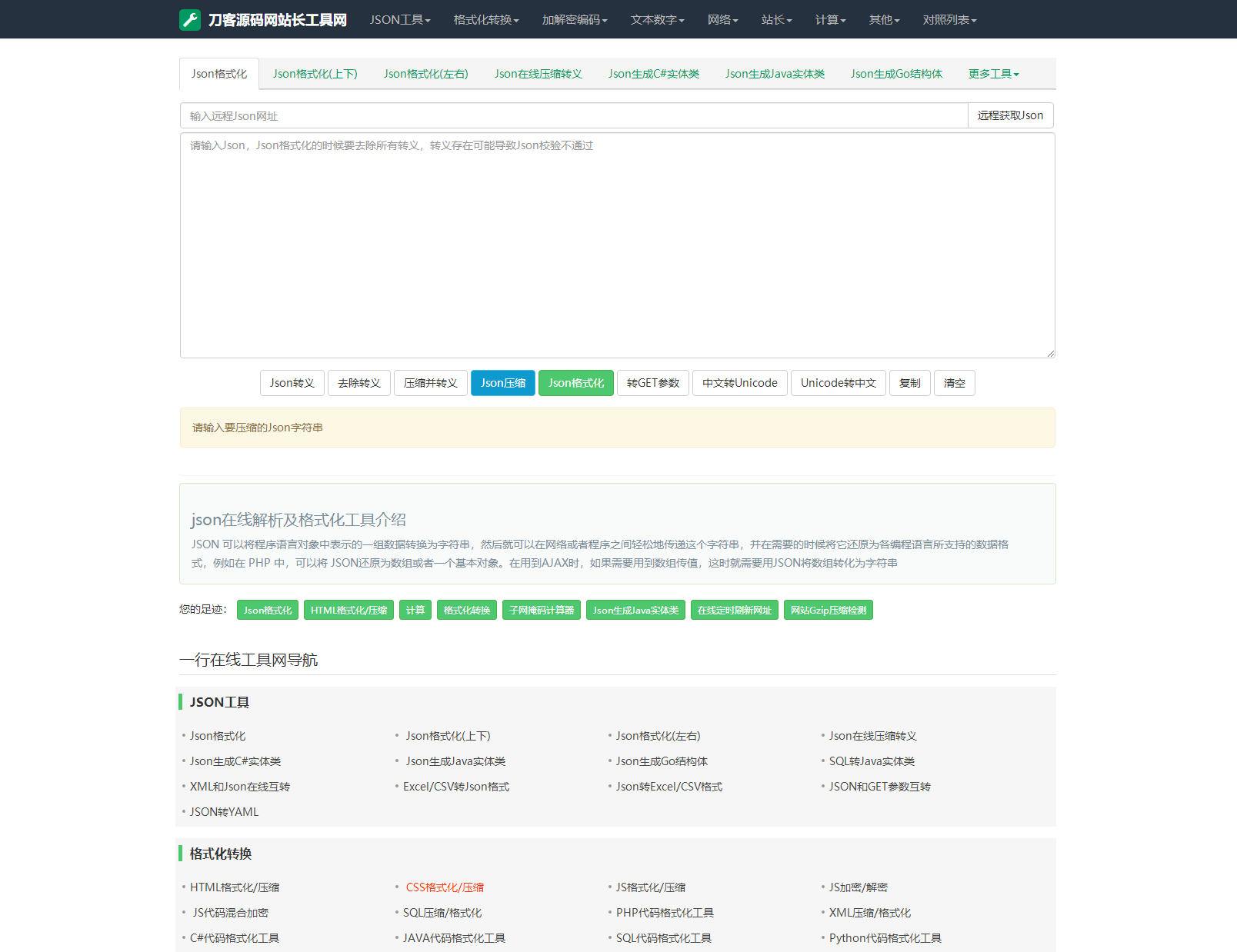The image size is (1237, 952).
Task: Open the 加解密编码 dropdown
Action: click(575, 20)
